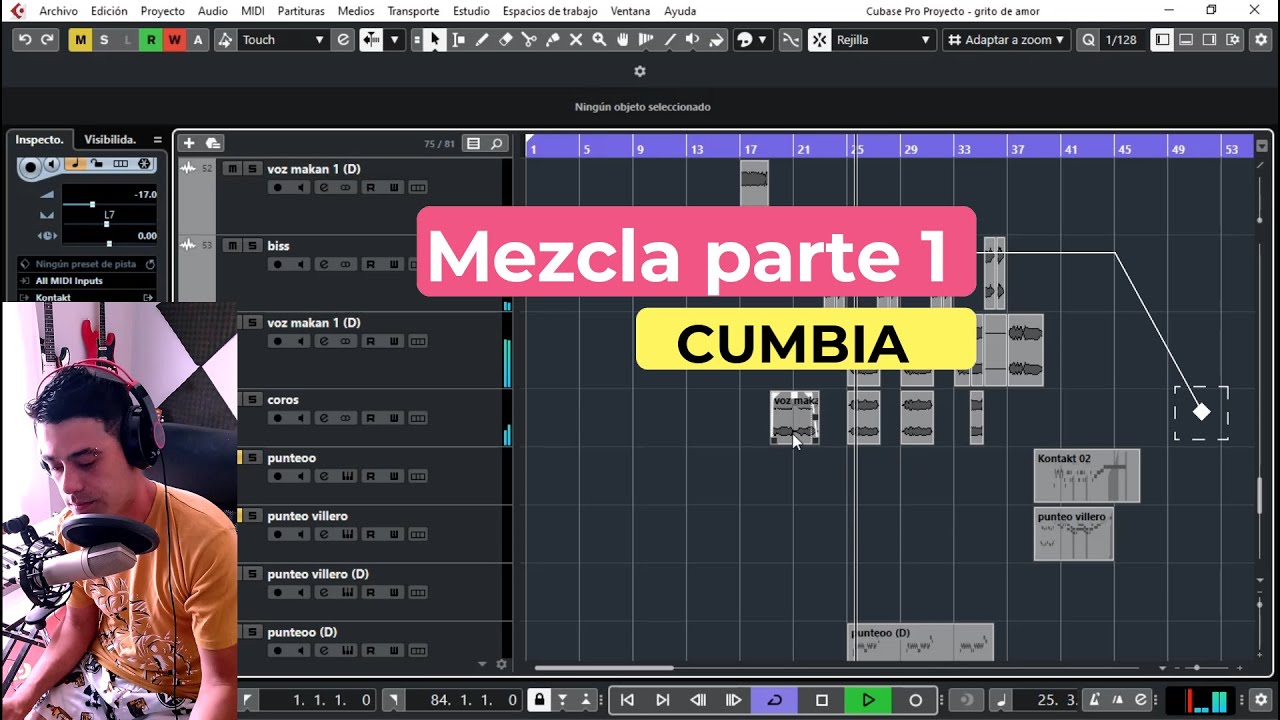1280x720 pixels.
Task: Open the All MIDI Inputs routing dropdown
Action: pyautogui.click(x=88, y=281)
